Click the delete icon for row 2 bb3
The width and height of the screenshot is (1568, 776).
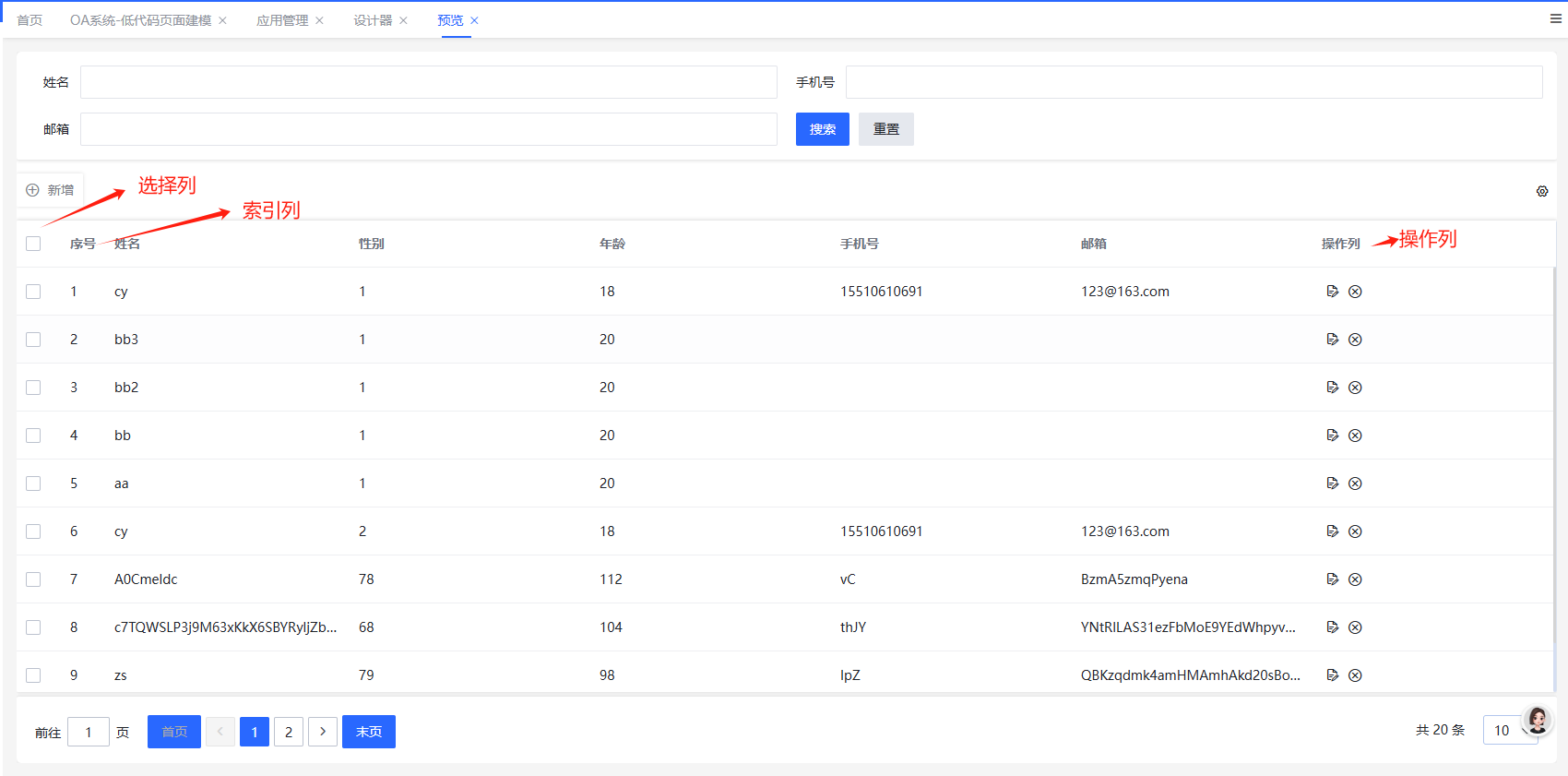(1355, 340)
